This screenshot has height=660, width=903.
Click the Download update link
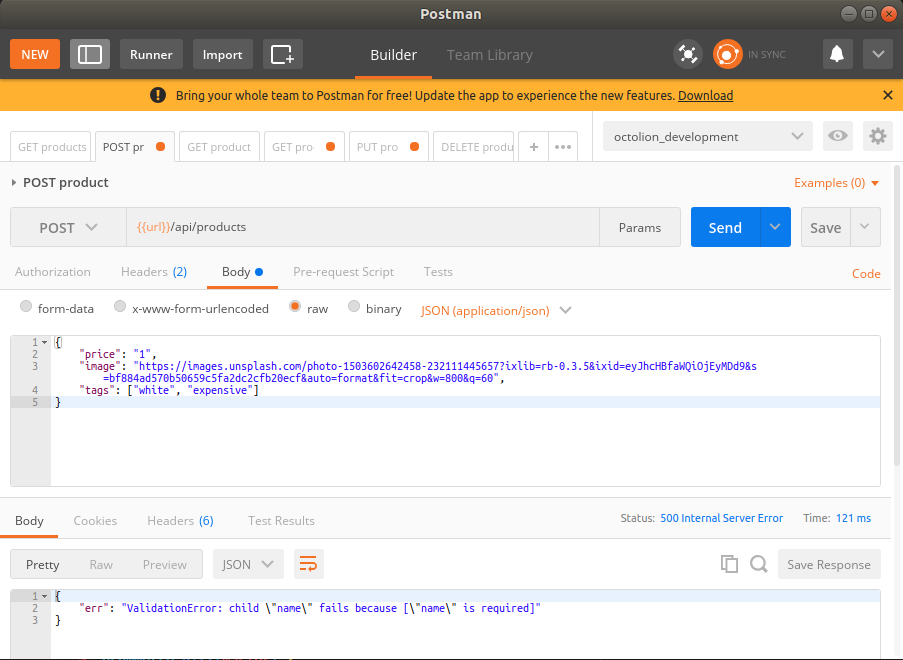(705, 96)
